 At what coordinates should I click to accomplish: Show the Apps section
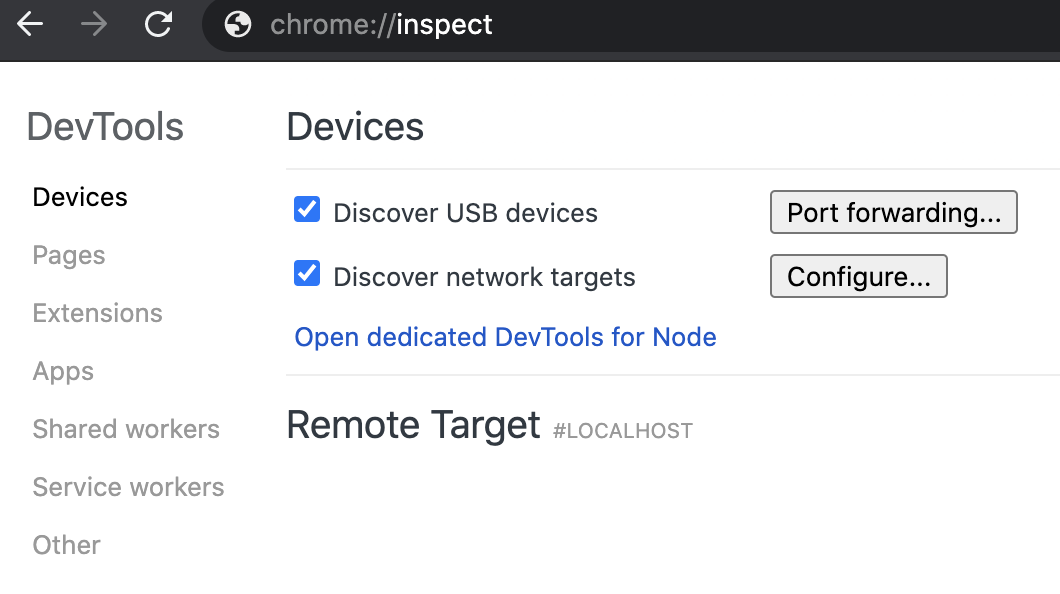pyautogui.click(x=64, y=372)
